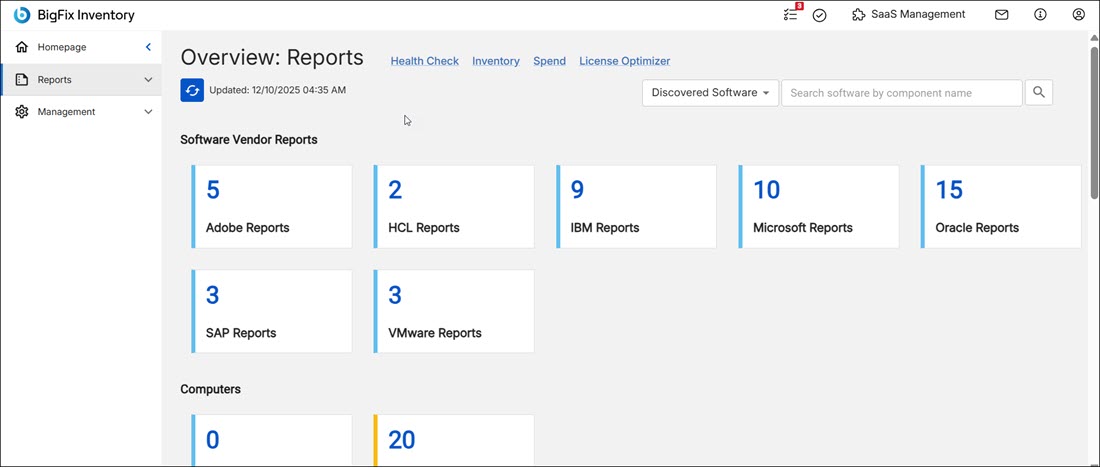Open SaaS Management from top bar
This screenshot has width=1100, height=468.
908,15
